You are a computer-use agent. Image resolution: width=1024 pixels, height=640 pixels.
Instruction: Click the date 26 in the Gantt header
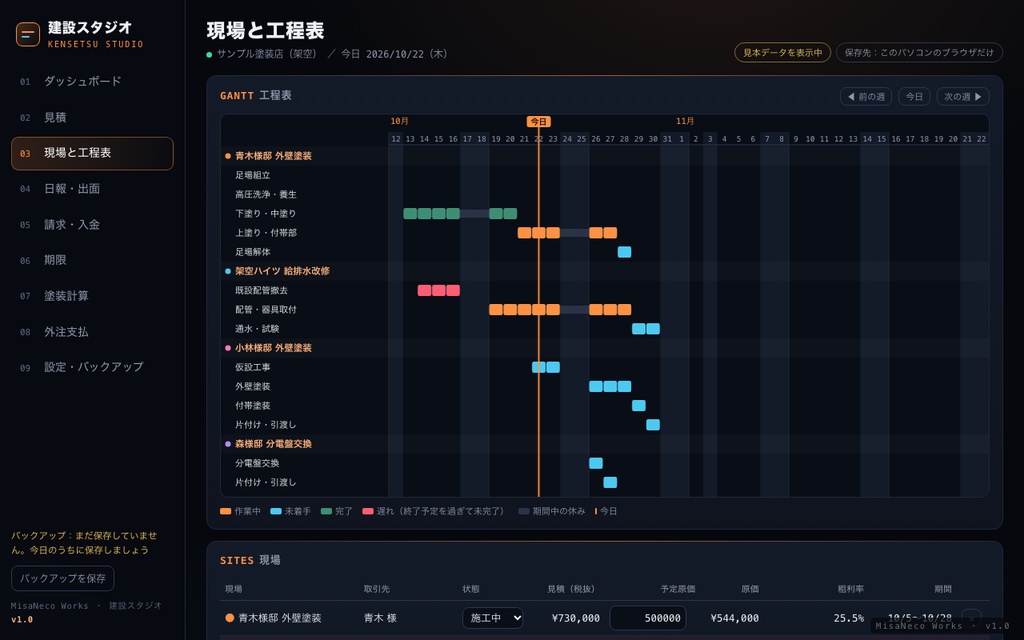pos(596,139)
